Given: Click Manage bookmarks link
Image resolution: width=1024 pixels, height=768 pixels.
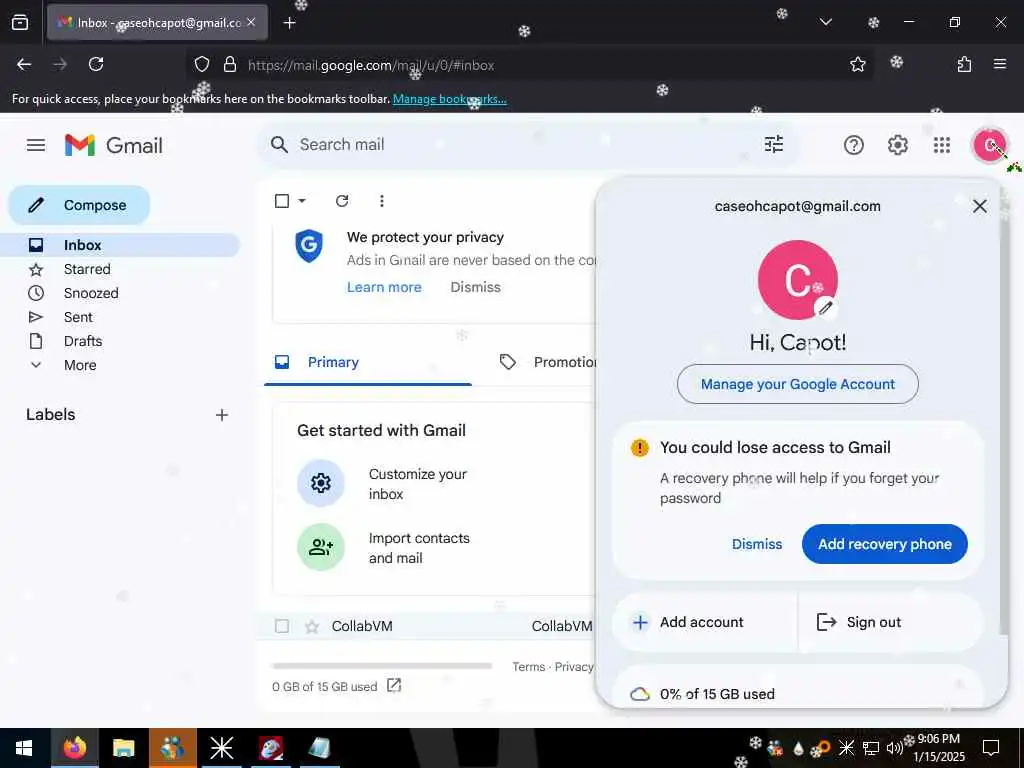Looking at the screenshot, I should point(449,99).
